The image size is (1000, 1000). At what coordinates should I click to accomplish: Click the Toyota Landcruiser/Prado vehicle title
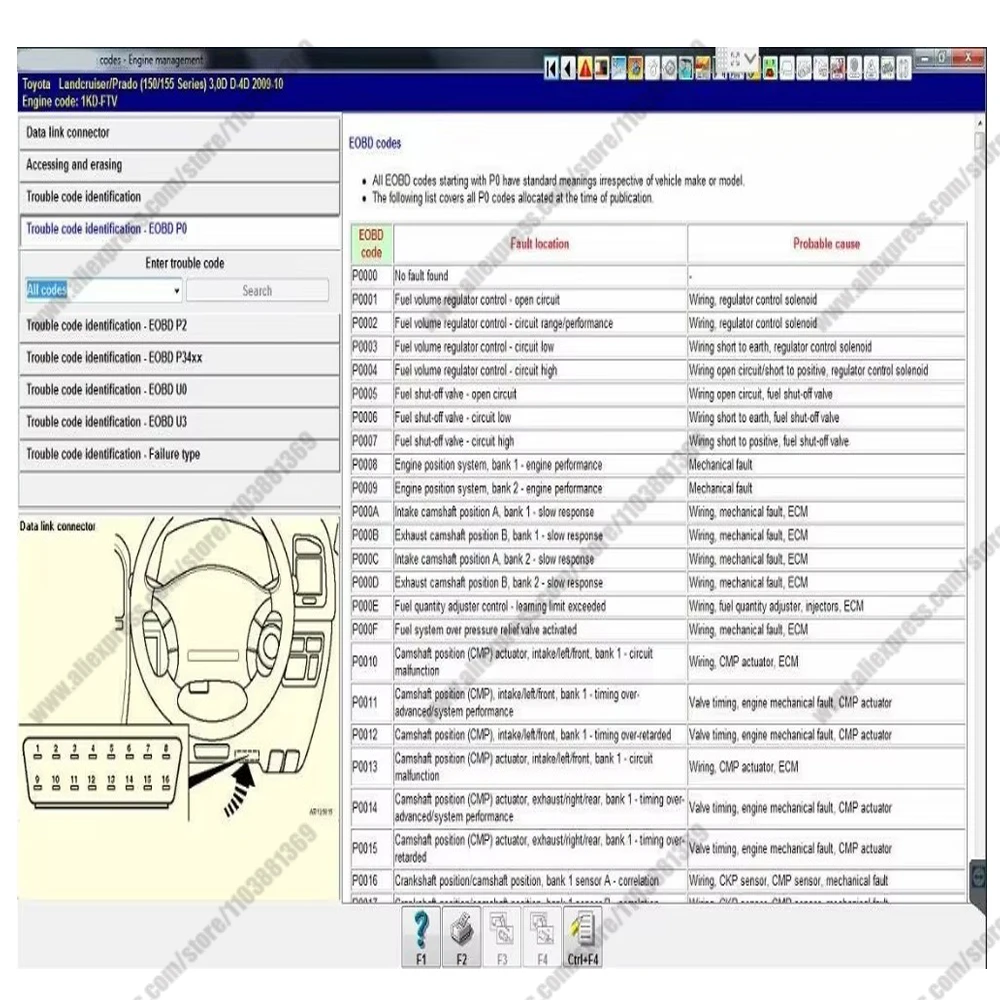[153, 84]
